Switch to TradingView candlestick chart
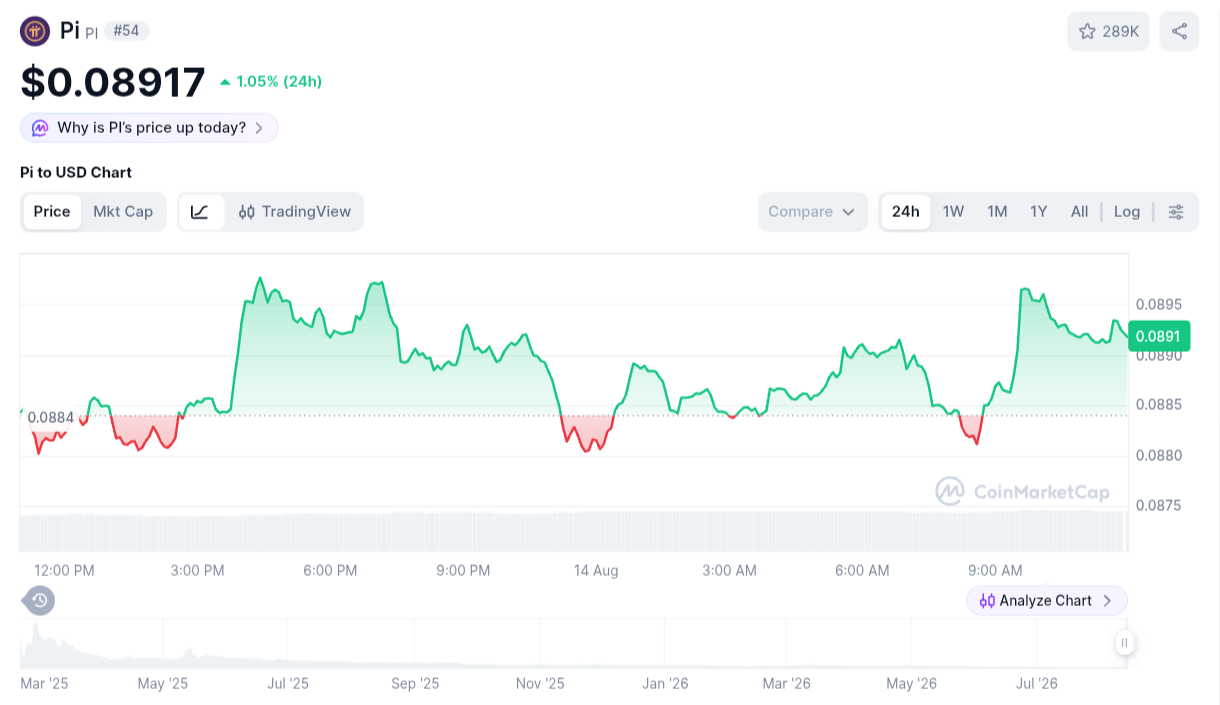Image resolution: width=1220 pixels, height=705 pixels. click(295, 212)
